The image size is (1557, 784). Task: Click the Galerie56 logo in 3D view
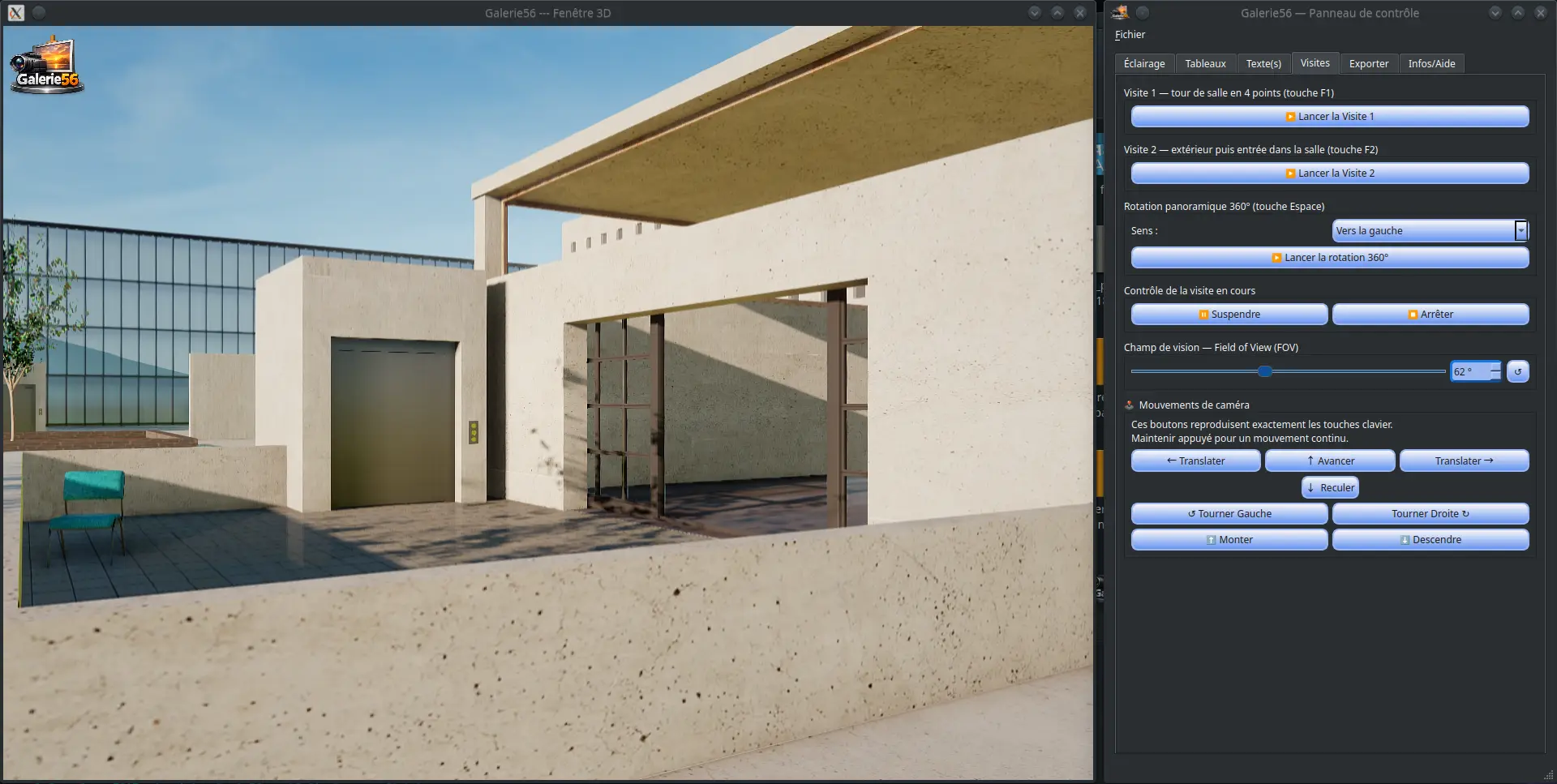click(x=47, y=65)
